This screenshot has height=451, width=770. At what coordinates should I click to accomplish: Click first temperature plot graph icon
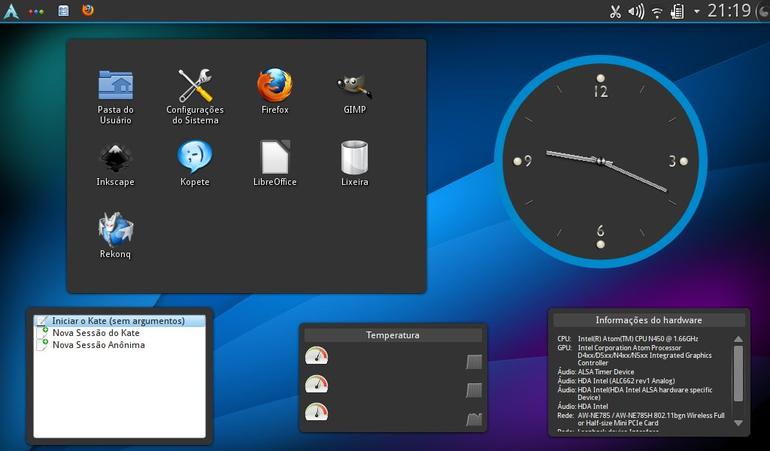(474, 362)
